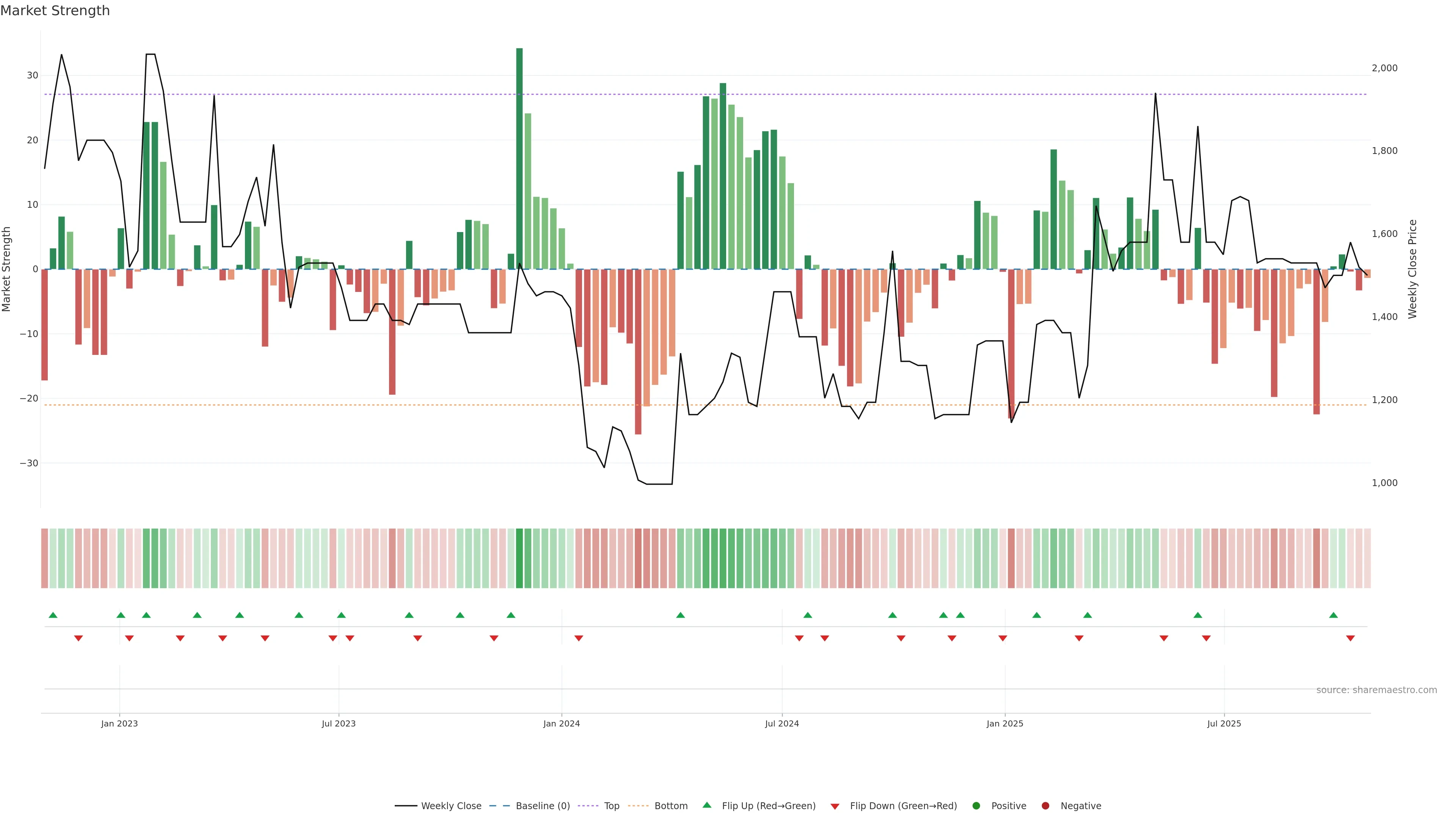Click the Negative red circle legend icon
The height and width of the screenshot is (819, 1456).
(x=1045, y=806)
